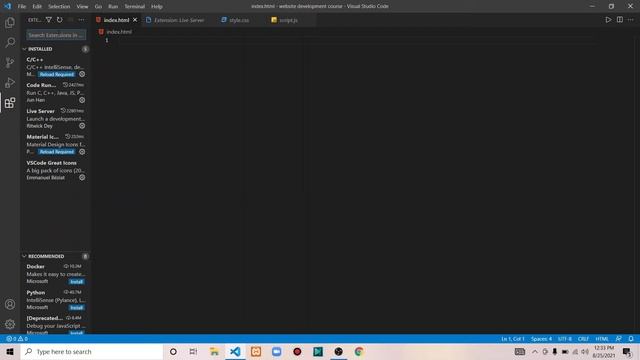Image resolution: width=640 pixels, height=360 pixels.
Task: Click the taskbar search box
Action: [92, 351]
